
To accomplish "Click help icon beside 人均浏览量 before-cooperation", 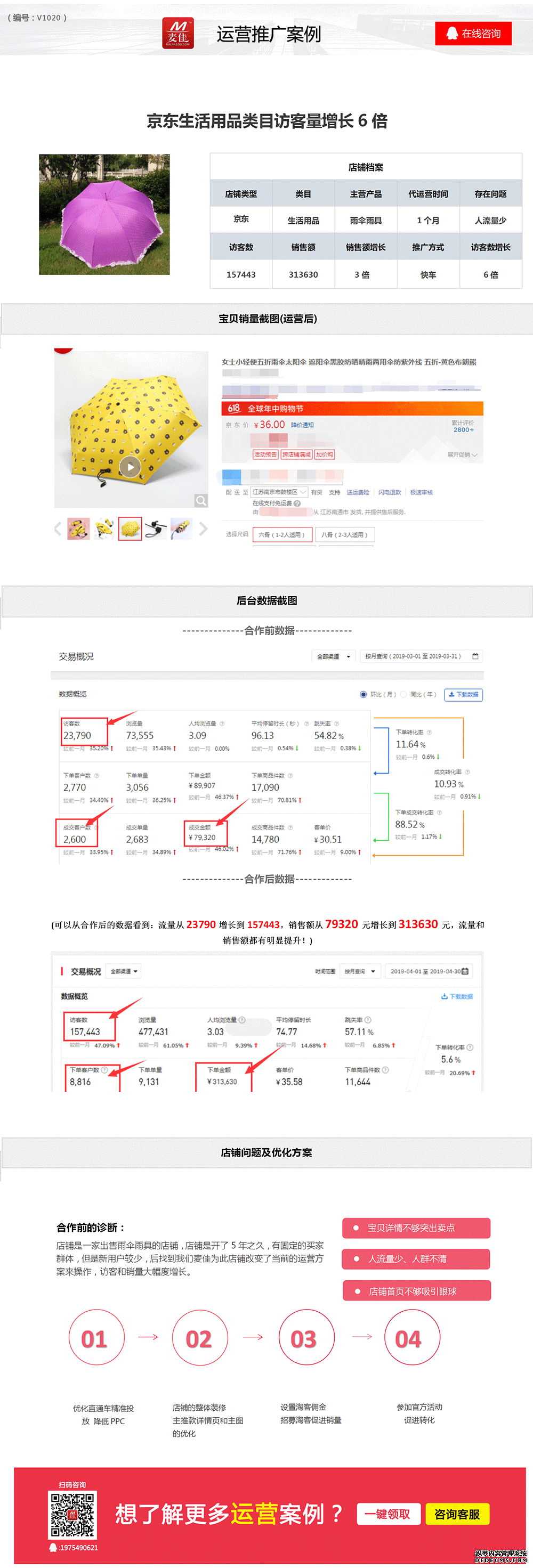I will [222, 724].
